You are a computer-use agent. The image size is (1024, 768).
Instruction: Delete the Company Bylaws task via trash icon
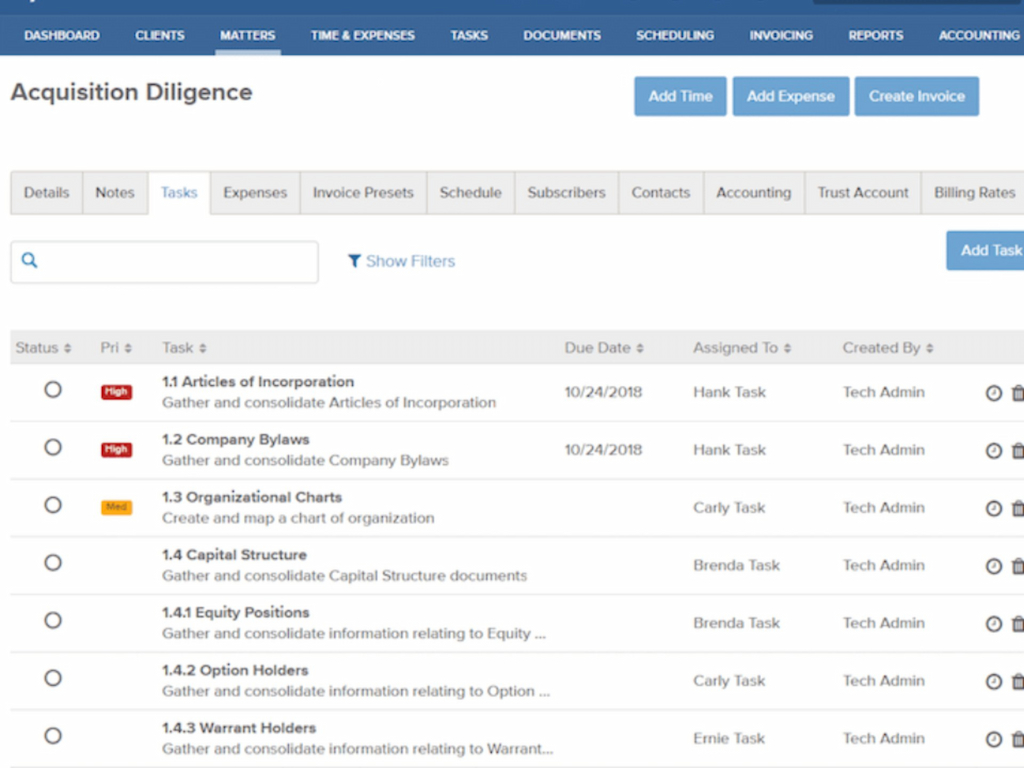click(1017, 451)
